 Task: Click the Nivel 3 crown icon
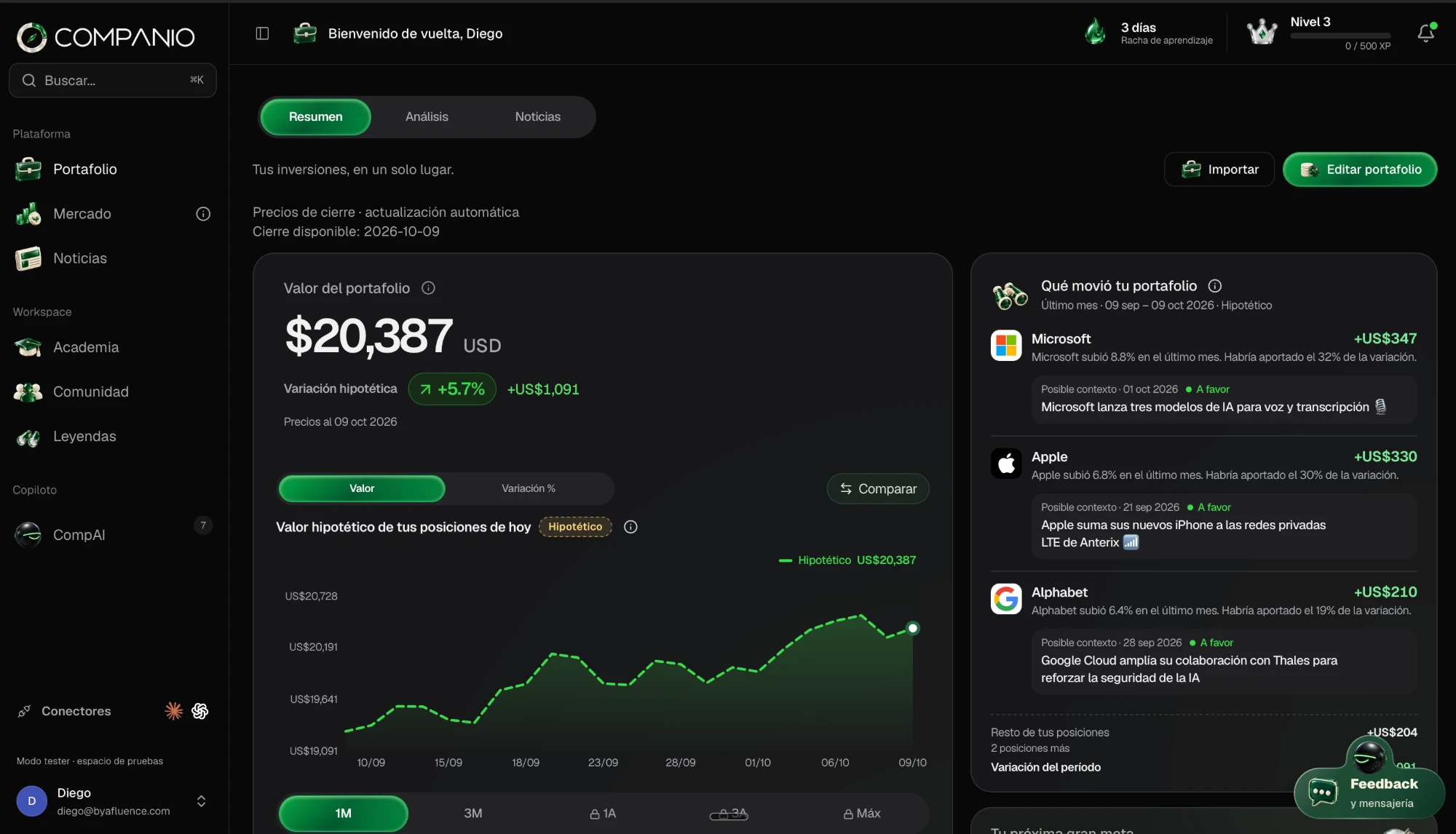pyautogui.click(x=1262, y=32)
